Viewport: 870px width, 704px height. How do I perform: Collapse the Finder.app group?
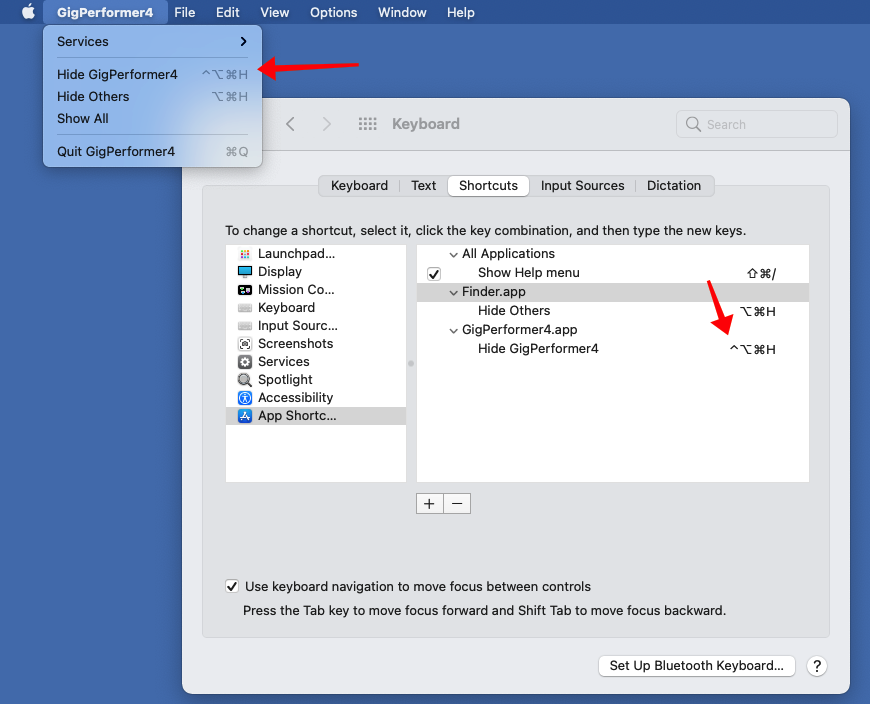coord(453,292)
